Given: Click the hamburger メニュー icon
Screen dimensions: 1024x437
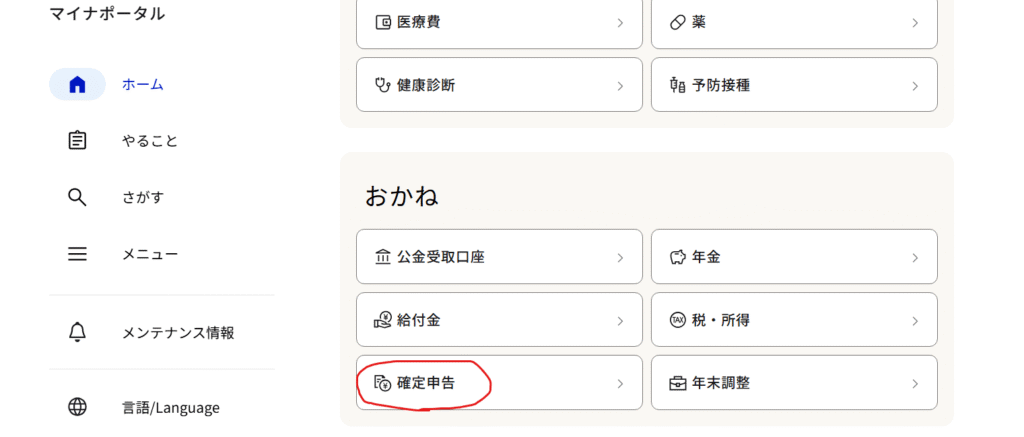Looking at the screenshot, I should pos(77,254).
